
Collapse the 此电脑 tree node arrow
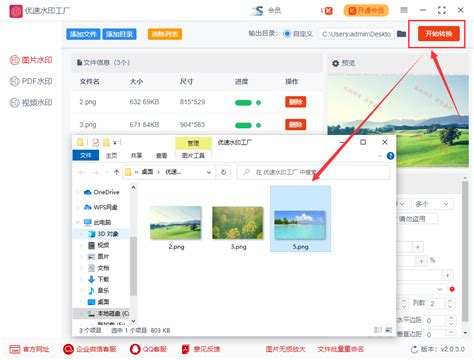coord(78,222)
